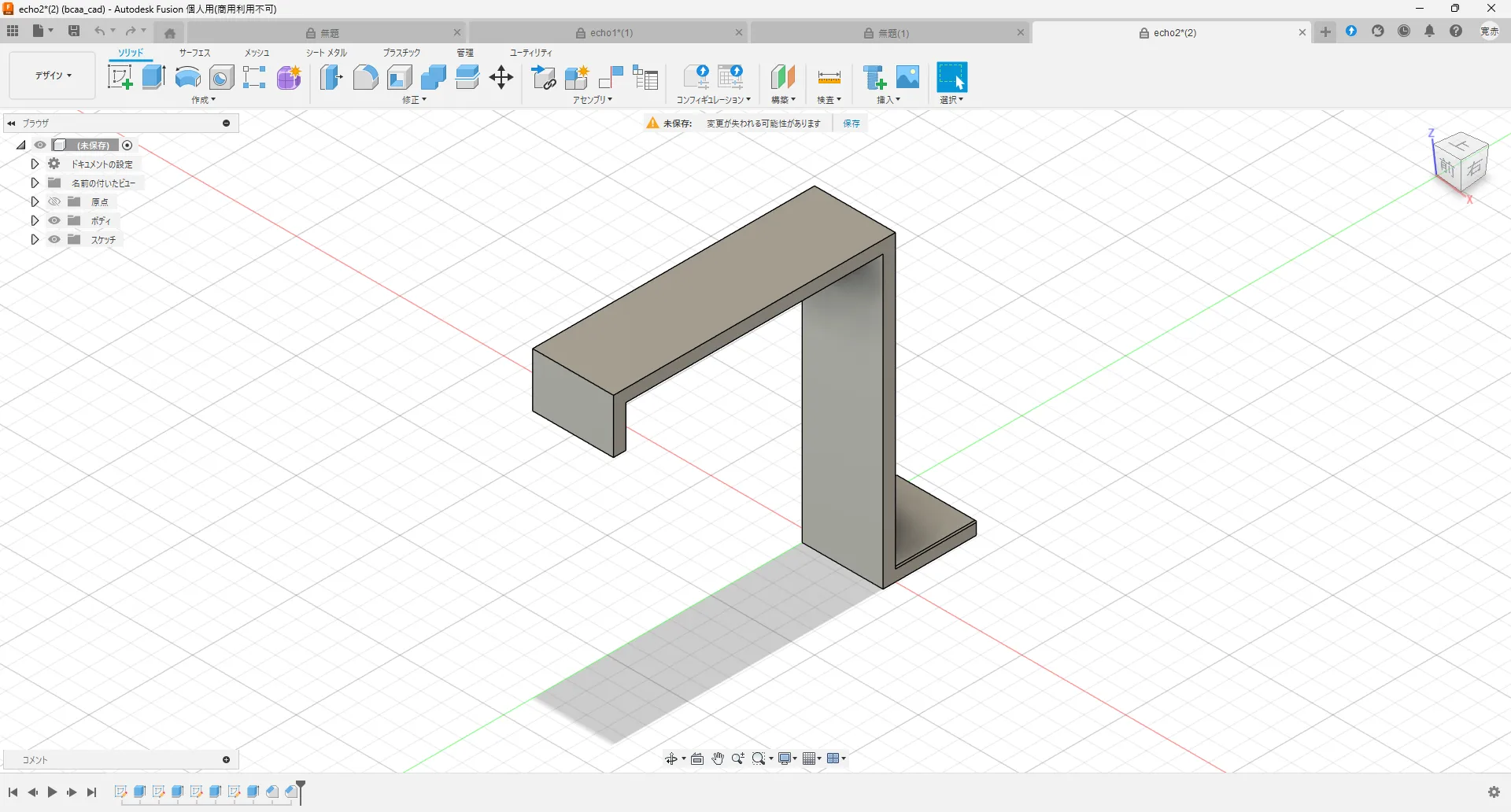
Task: Select the Move/Copy arrows icon
Action: (x=501, y=77)
